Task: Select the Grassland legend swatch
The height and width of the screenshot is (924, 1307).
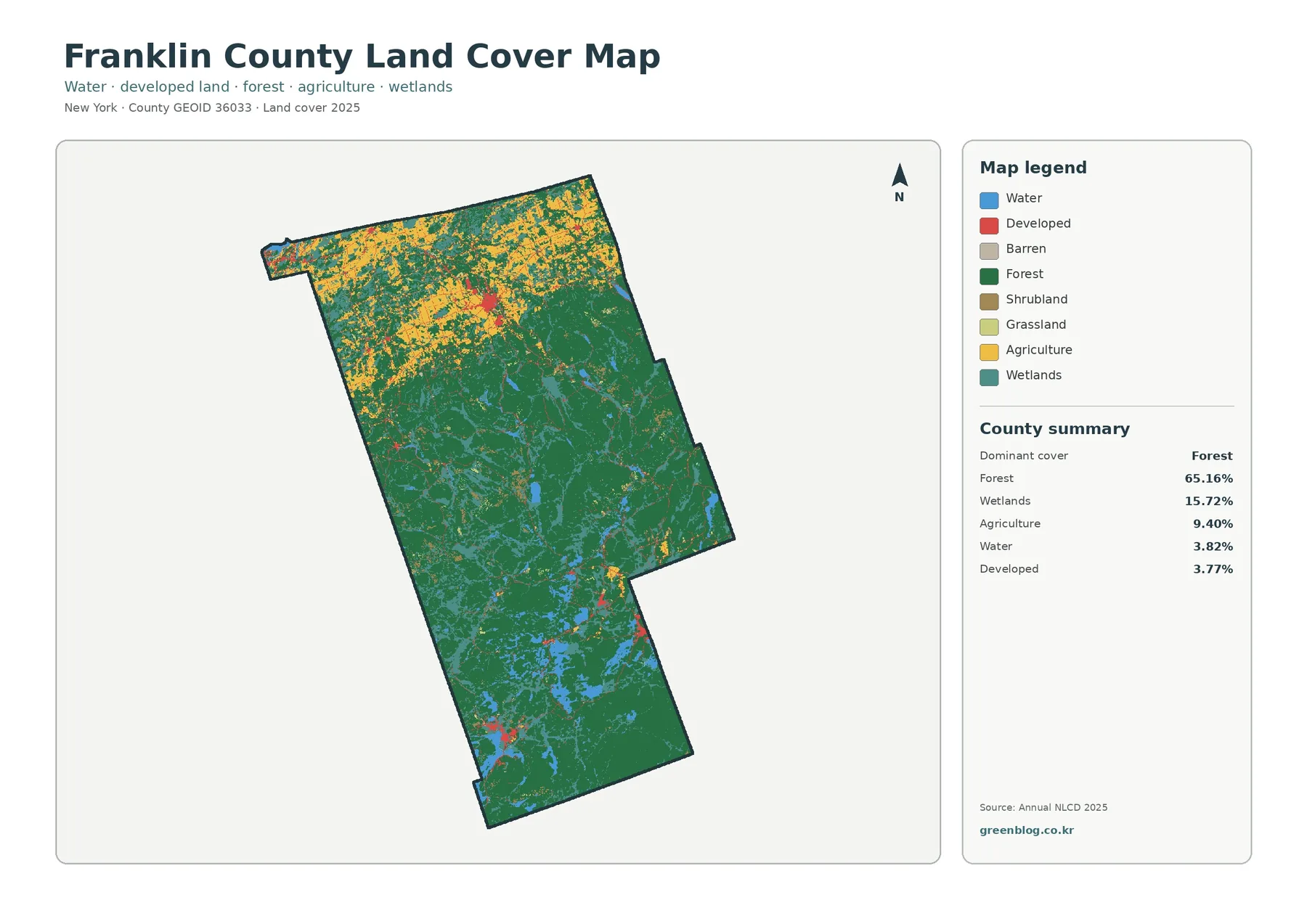Action: pos(989,327)
